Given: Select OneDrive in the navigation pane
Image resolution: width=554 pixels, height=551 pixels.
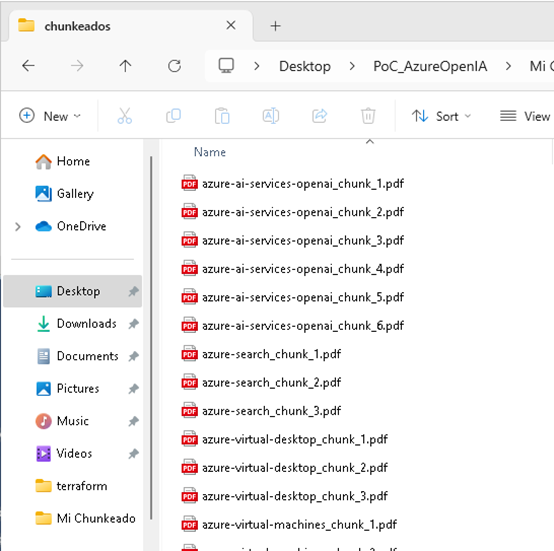Looking at the screenshot, I should tap(72, 226).
